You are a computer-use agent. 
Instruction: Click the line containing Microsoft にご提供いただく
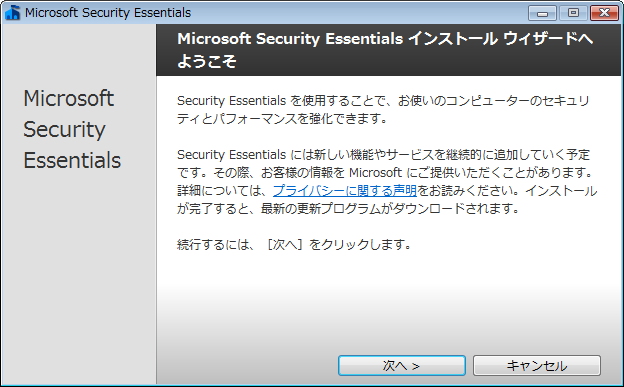pos(385,172)
